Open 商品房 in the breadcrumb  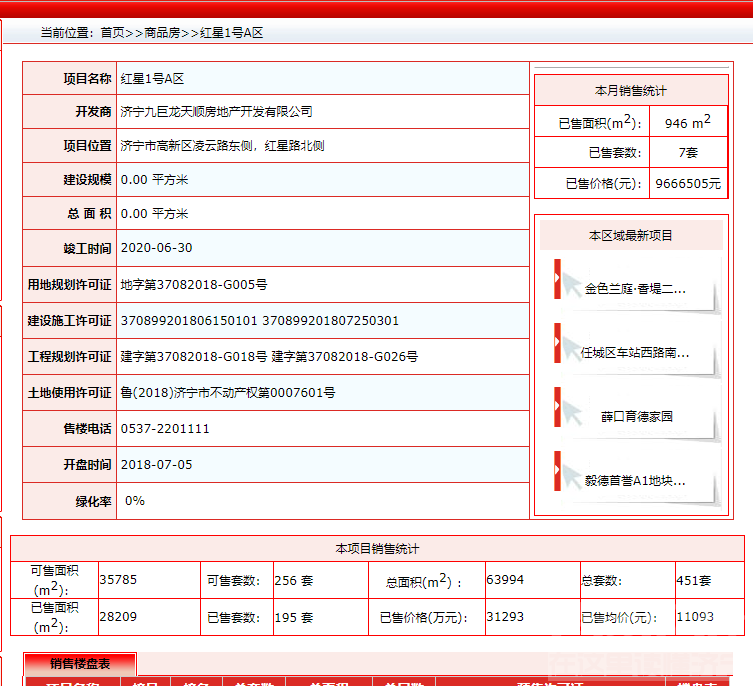(x=162, y=33)
